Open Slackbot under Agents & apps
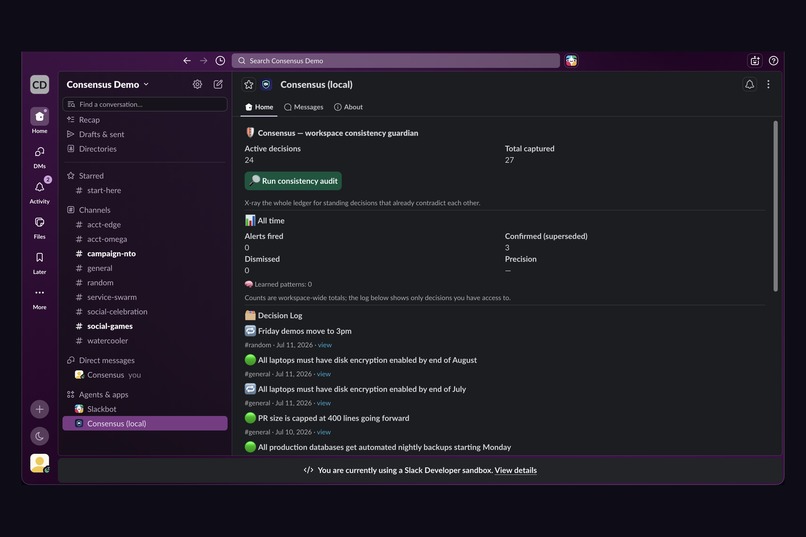 click(144, 409)
